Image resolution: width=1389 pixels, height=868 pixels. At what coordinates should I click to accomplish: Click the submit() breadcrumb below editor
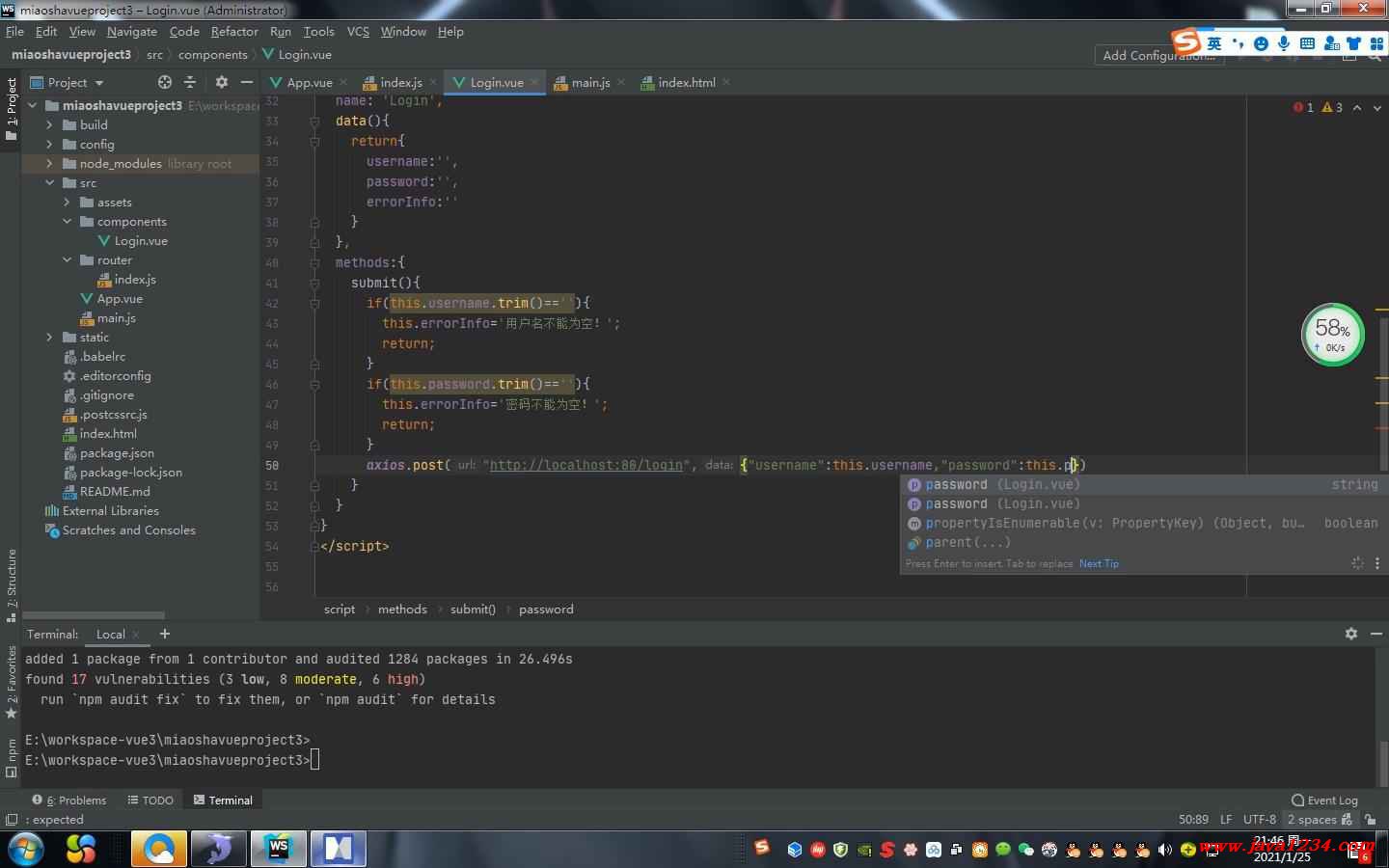(473, 609)
